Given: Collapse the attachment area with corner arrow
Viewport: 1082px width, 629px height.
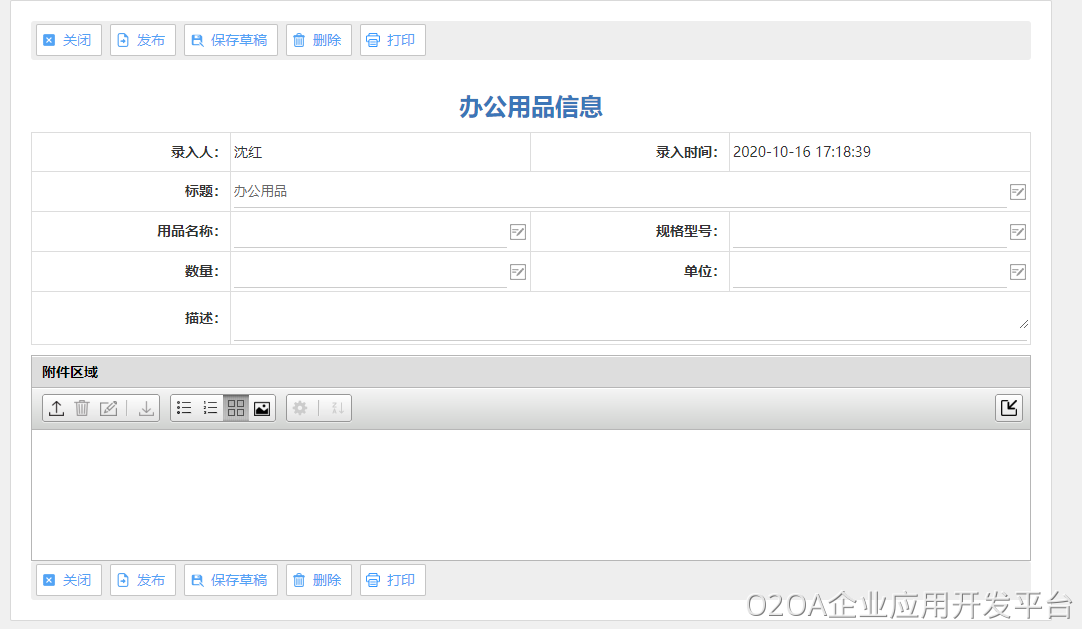Looking at the screenshot, I should point(1009,408).
